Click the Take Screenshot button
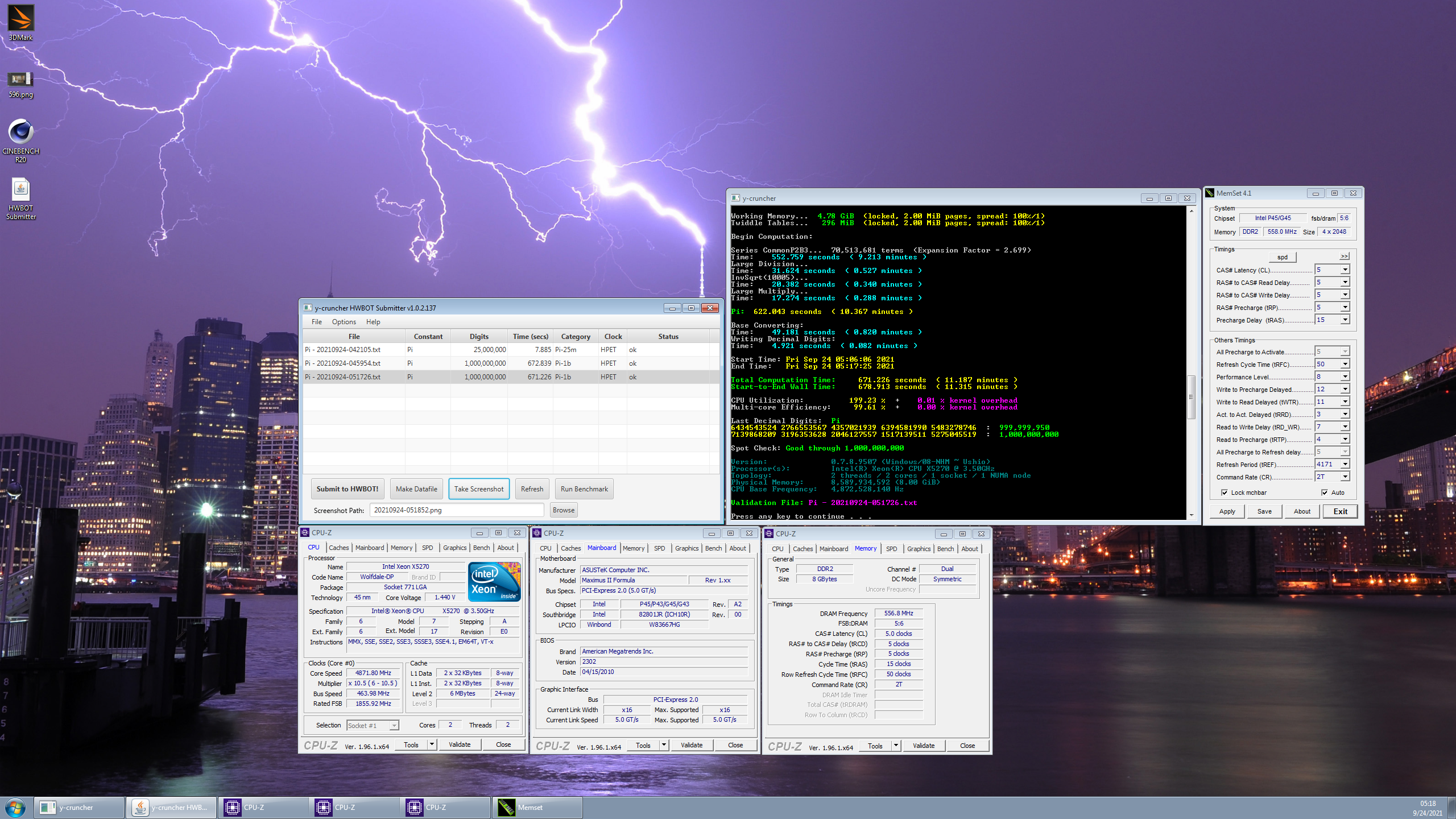The image size is (1456, 819). point(479,489)
